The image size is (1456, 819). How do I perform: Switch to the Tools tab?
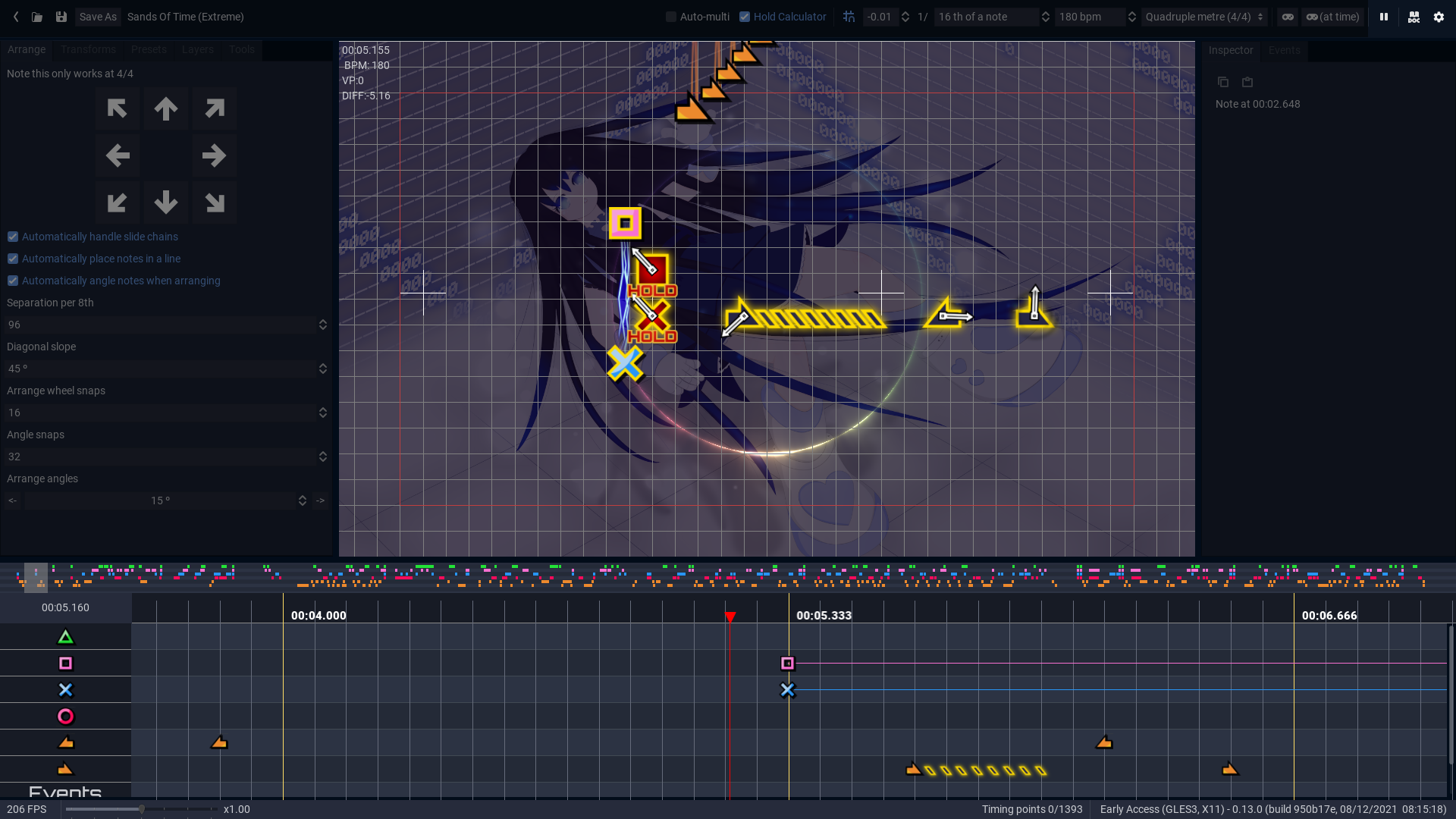point(242,49)
